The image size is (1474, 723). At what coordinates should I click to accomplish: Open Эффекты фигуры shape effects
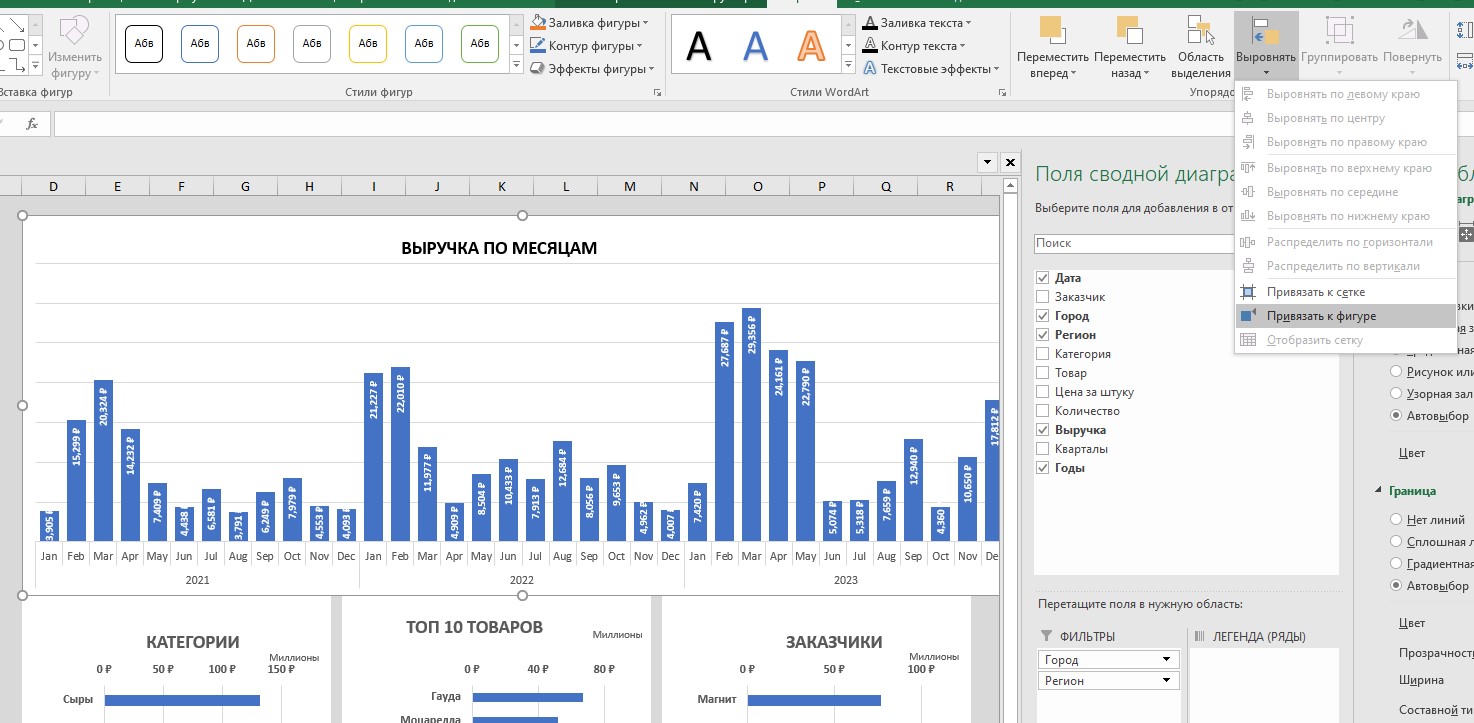click(x=590, y=69)
